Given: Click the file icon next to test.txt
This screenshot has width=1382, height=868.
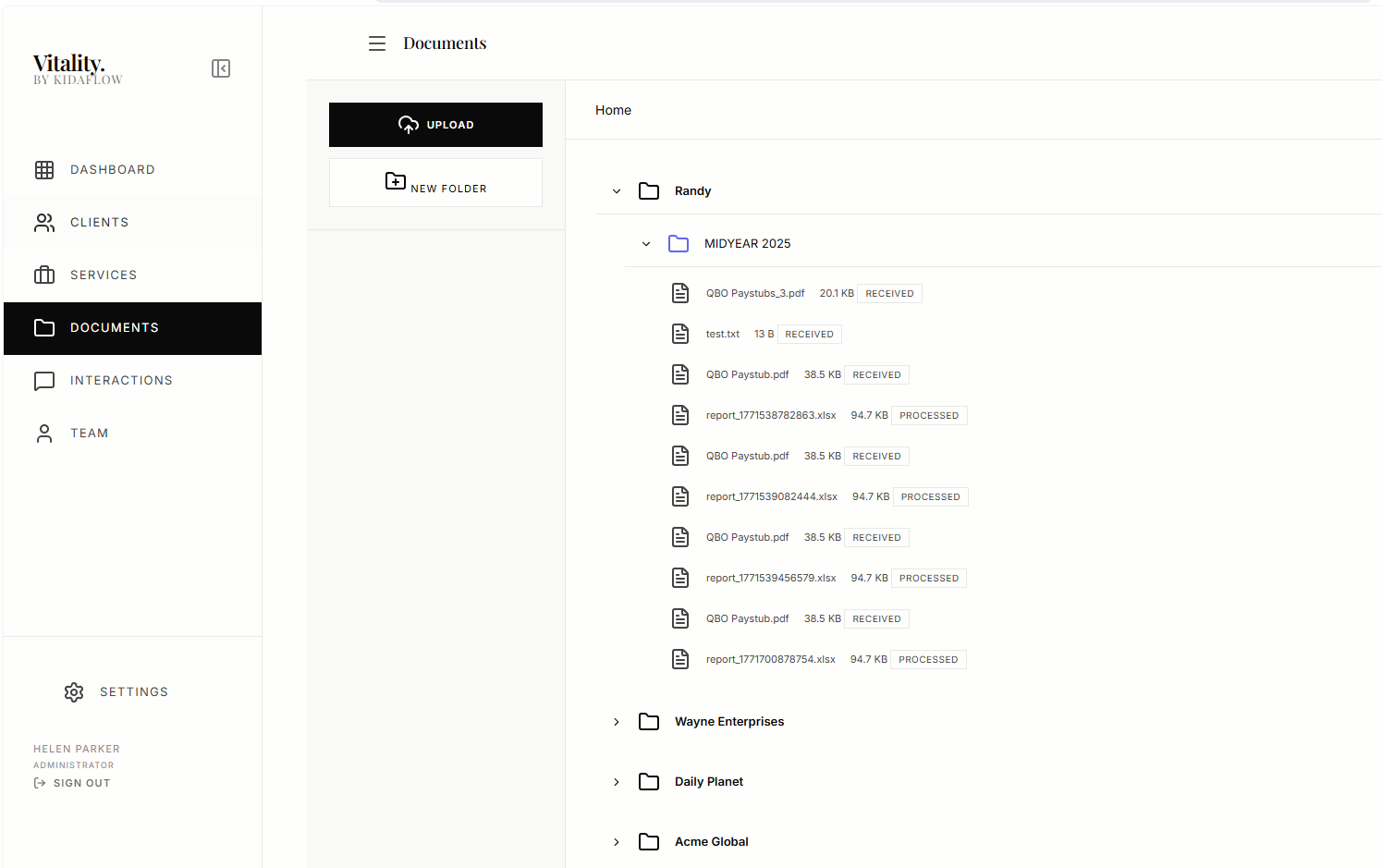Looking at the screenshot, I should [680, 334].
